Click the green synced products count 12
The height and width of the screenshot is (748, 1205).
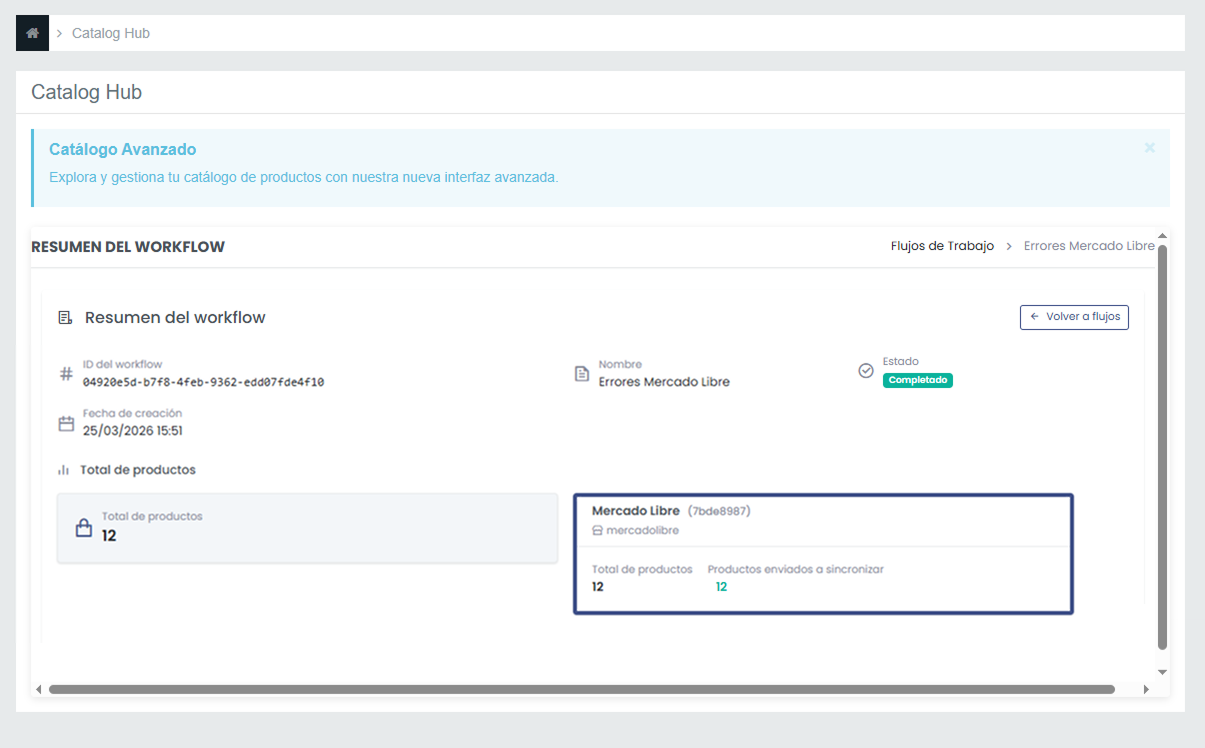(721, 587)
